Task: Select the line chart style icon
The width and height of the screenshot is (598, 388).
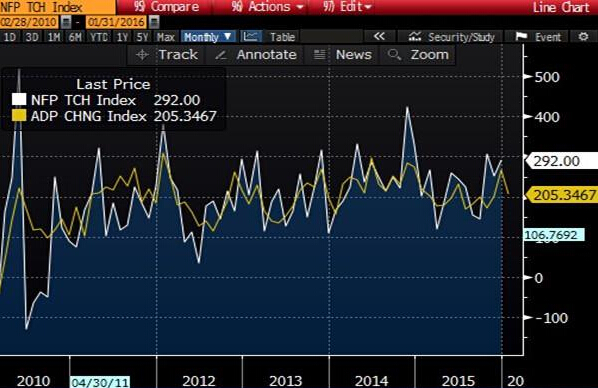Action: [251, 37]
